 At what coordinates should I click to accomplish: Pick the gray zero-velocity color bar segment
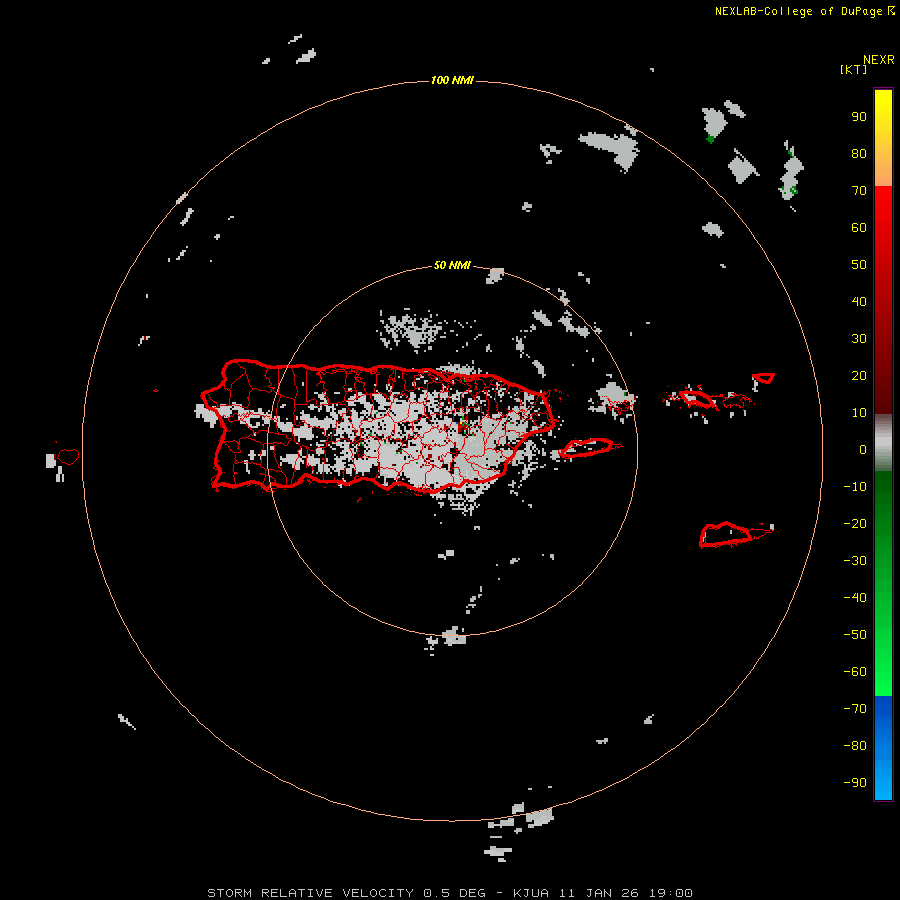tap(883, 443)
